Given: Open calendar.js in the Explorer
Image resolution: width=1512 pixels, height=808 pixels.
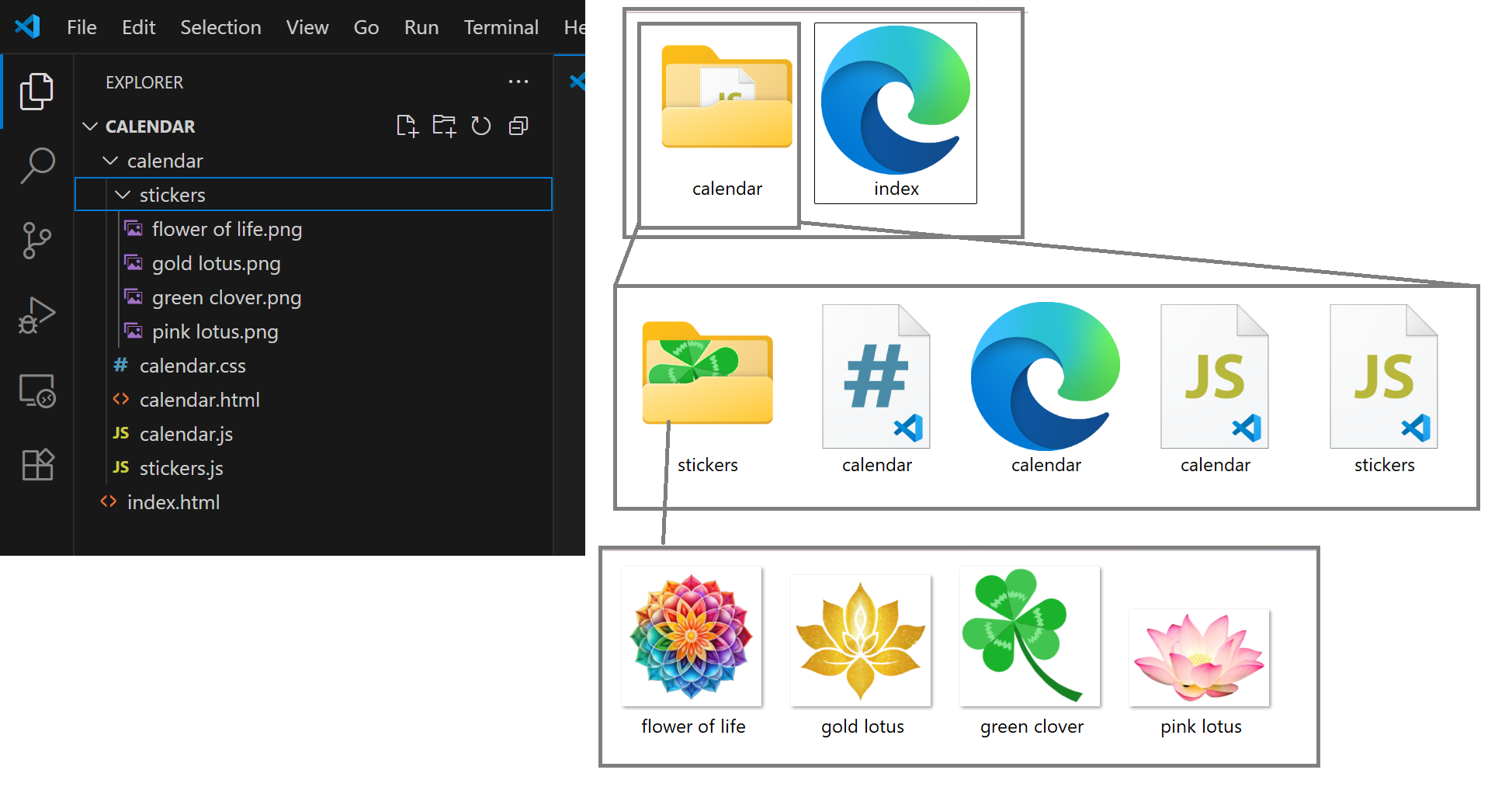Looking at the screenshot, I should (314, 434).
